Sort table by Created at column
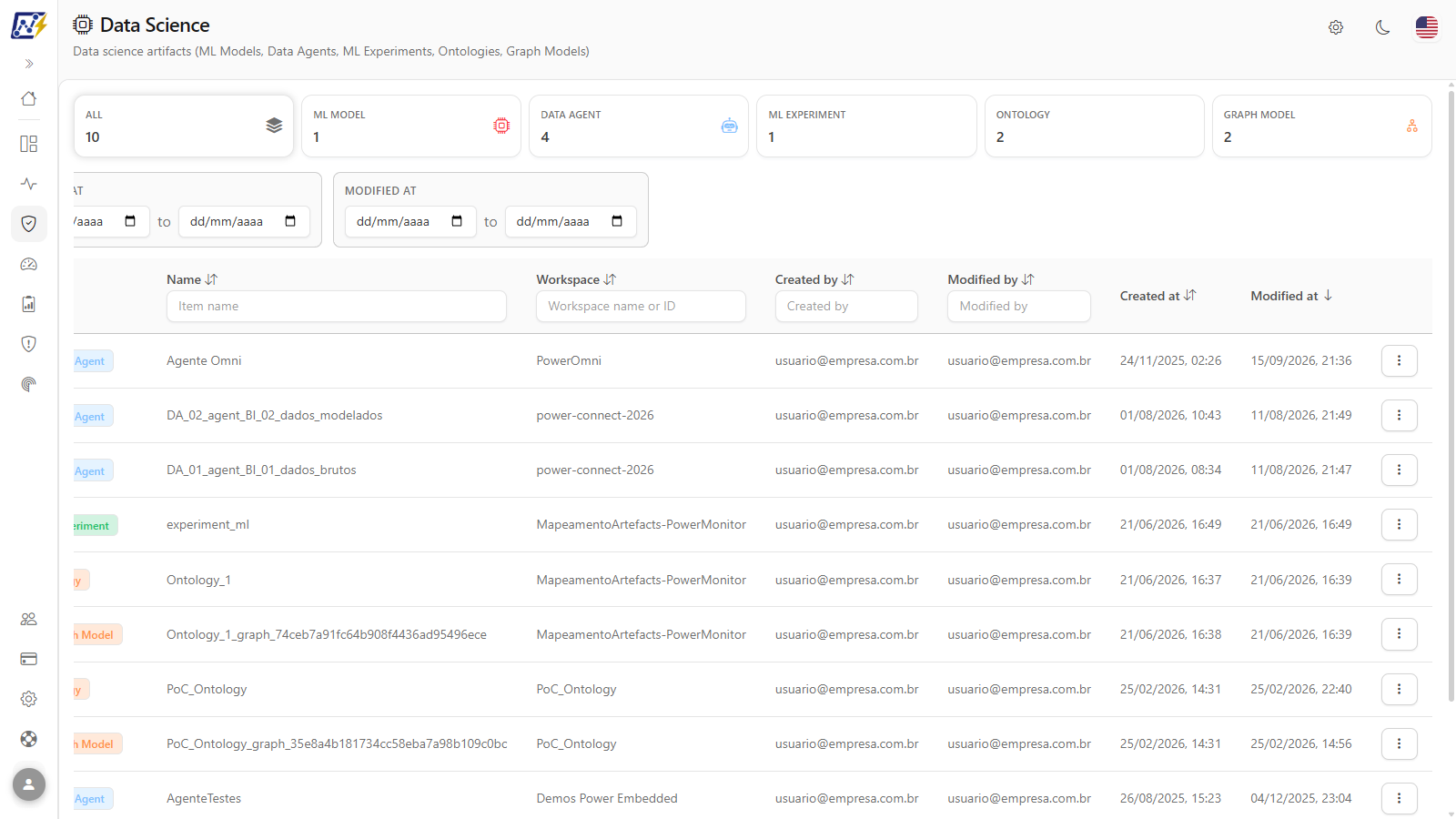This screenshot has height=819, width=1456. (x=1158, y=296)
